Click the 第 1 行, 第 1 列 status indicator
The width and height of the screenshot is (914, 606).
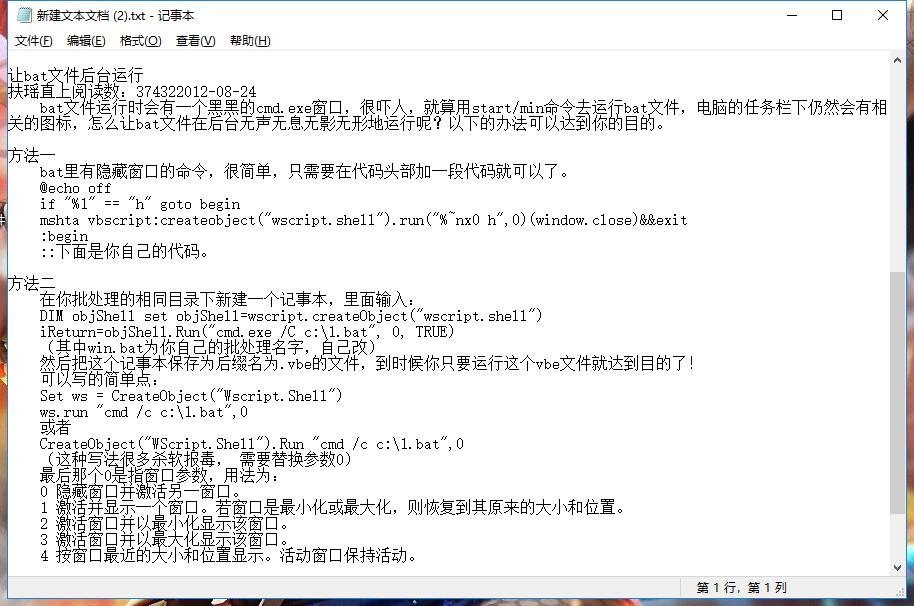point(742,588)
